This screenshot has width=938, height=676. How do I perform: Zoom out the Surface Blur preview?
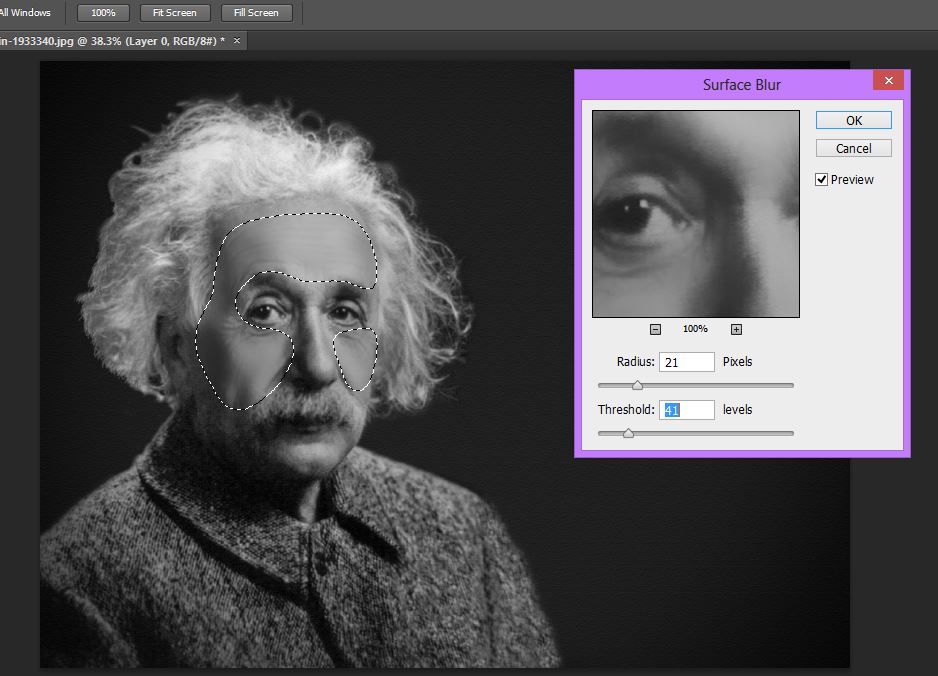point(655,329)
